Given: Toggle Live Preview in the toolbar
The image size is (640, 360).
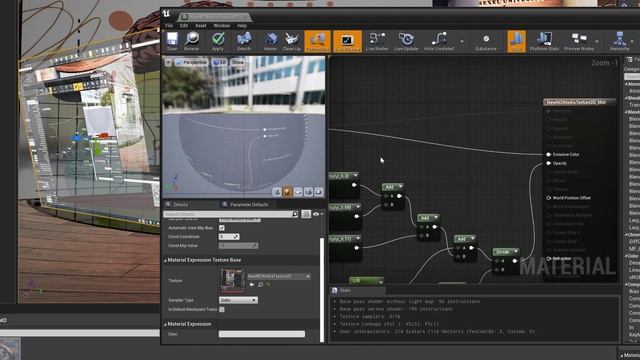Looking at the screenshot, I should point(348,41).
